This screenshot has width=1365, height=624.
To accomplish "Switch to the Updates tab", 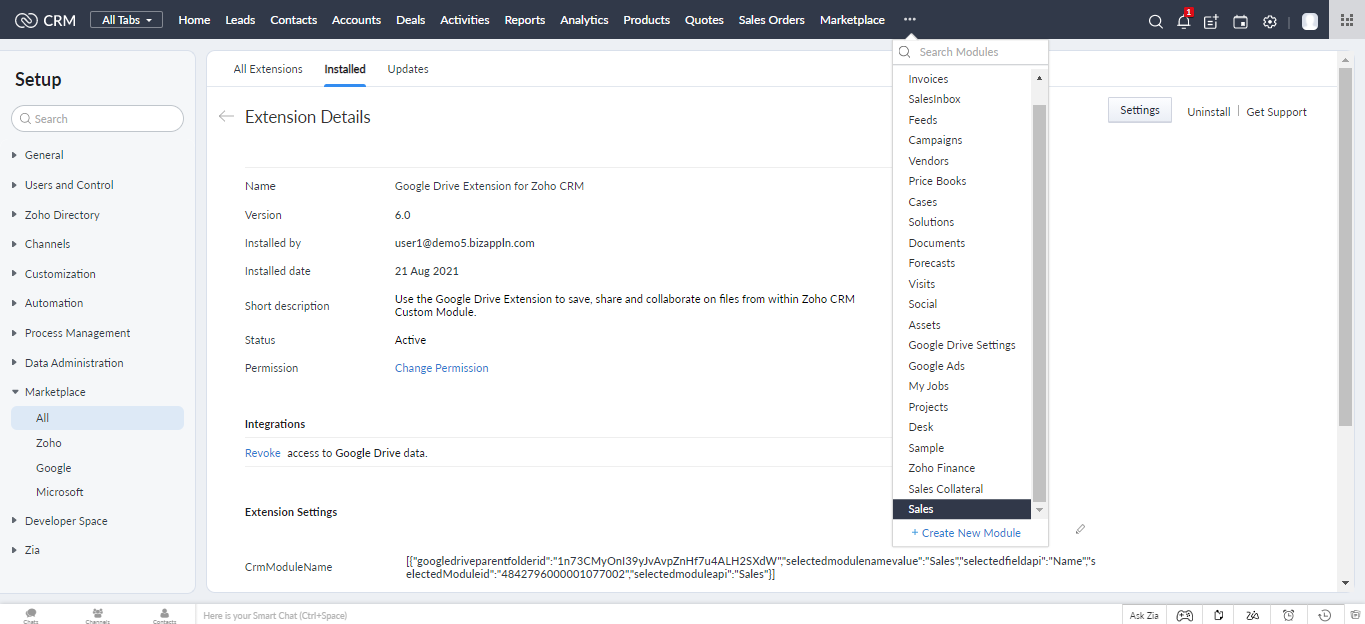I will 408,69.
